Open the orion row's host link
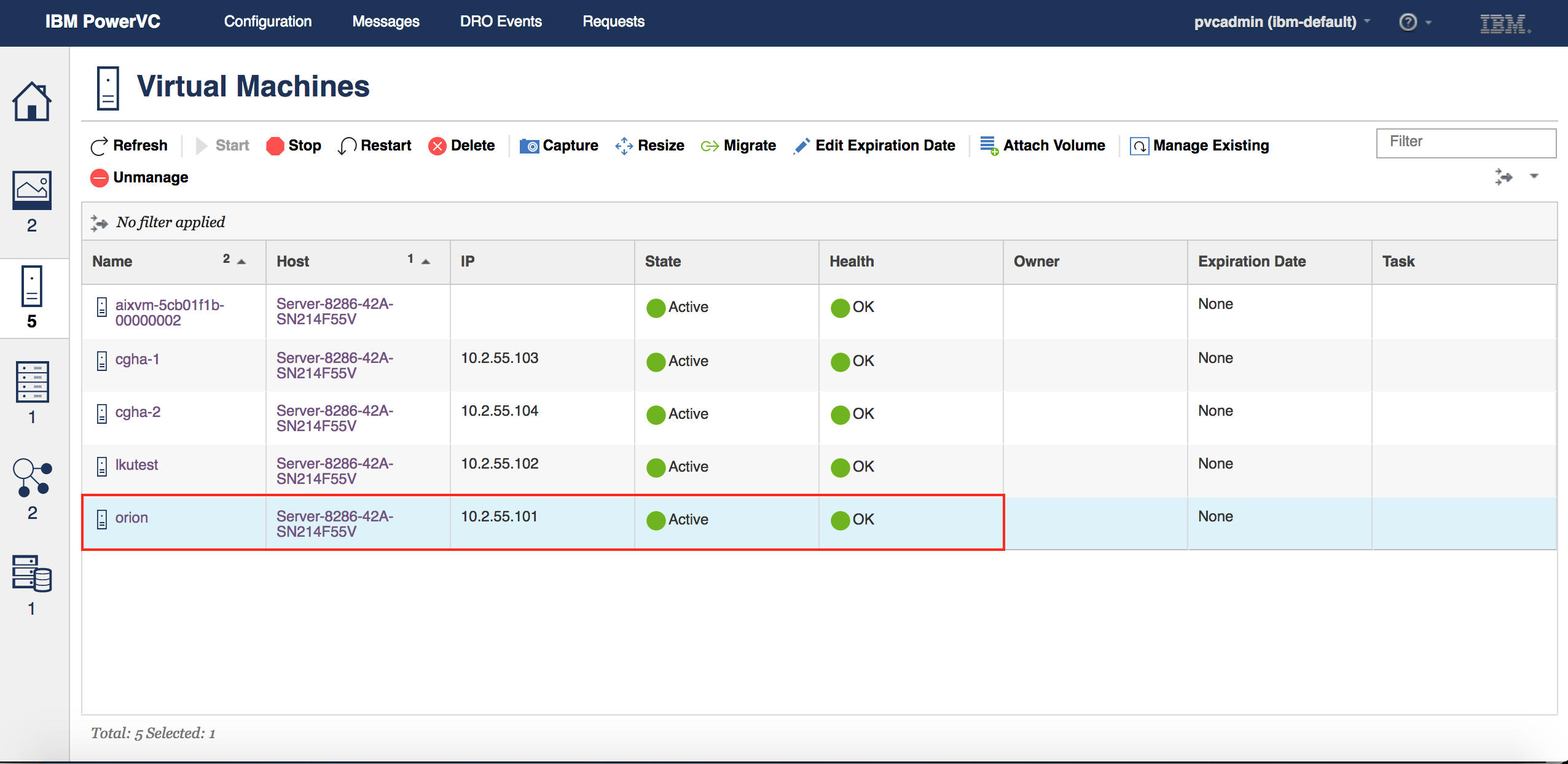Screen dimensions: 1568x764 coord(335,524)
